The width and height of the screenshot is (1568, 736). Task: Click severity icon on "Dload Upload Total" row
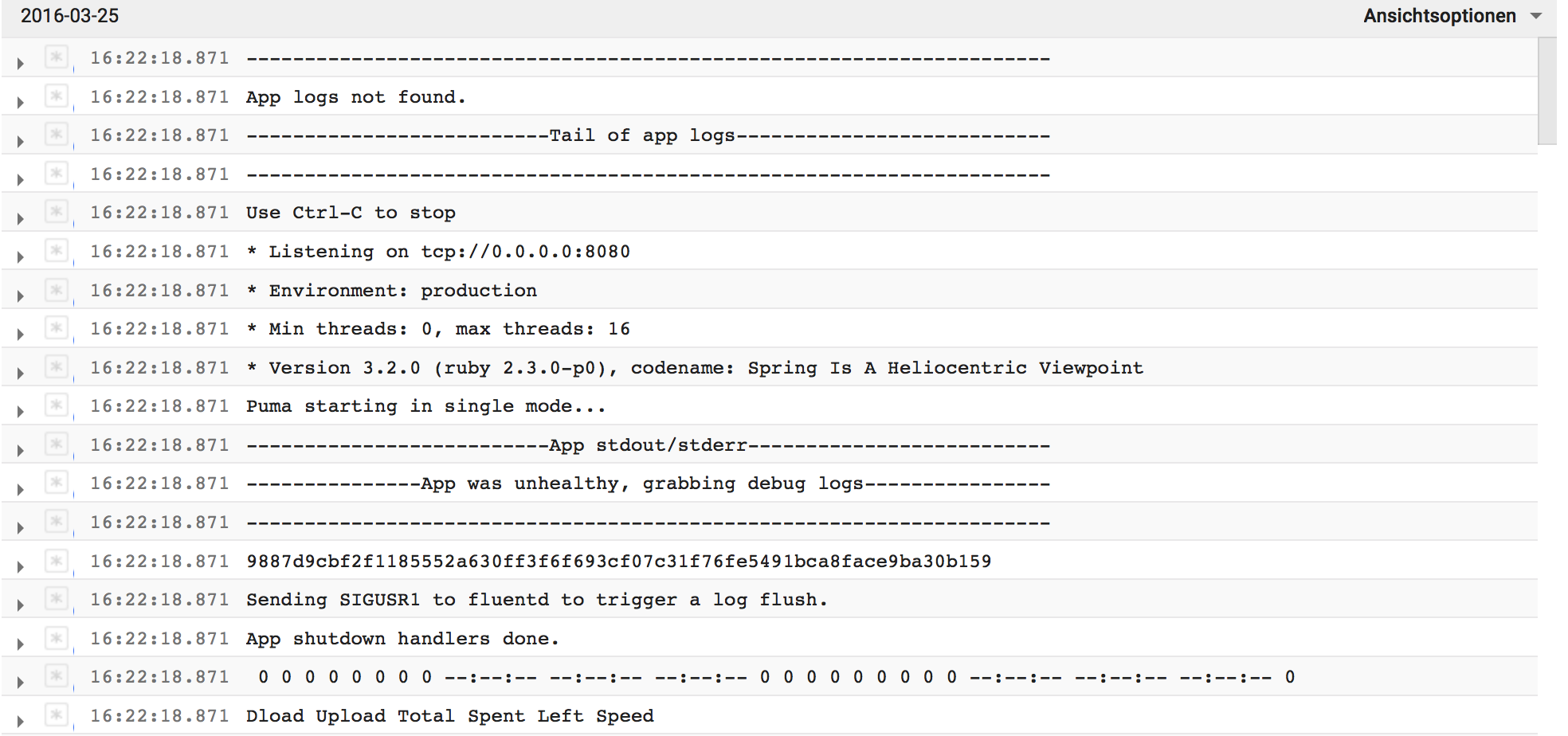coord(56,716)
